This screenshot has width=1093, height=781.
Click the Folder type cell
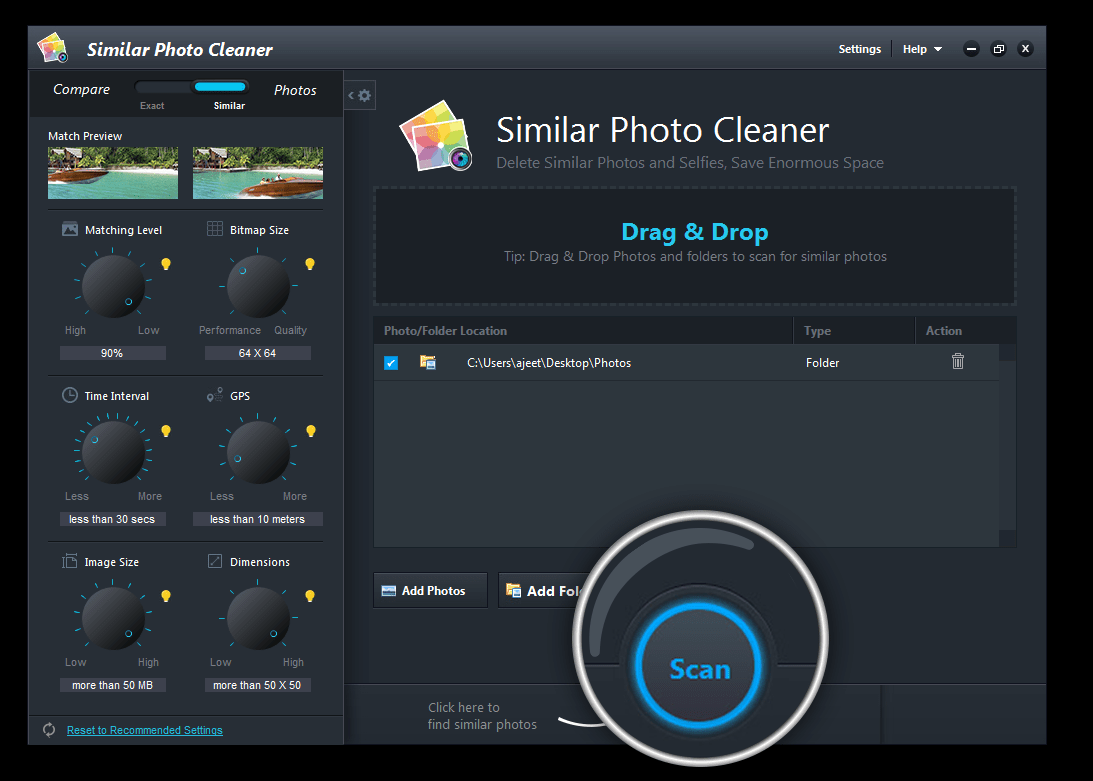tap(823, 363)
